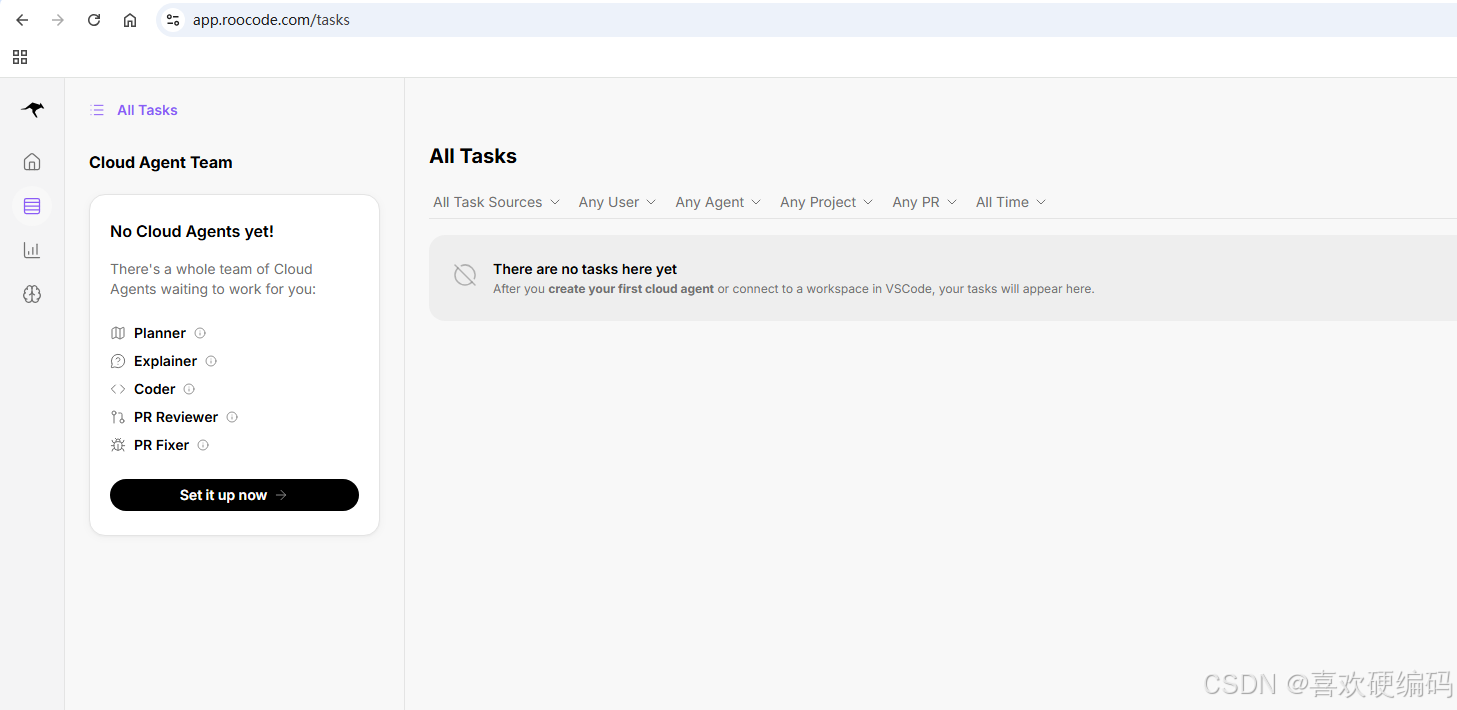This screenshot has width=1457, height=710.
Task: Open the browser home page
Action: (130, 20)
